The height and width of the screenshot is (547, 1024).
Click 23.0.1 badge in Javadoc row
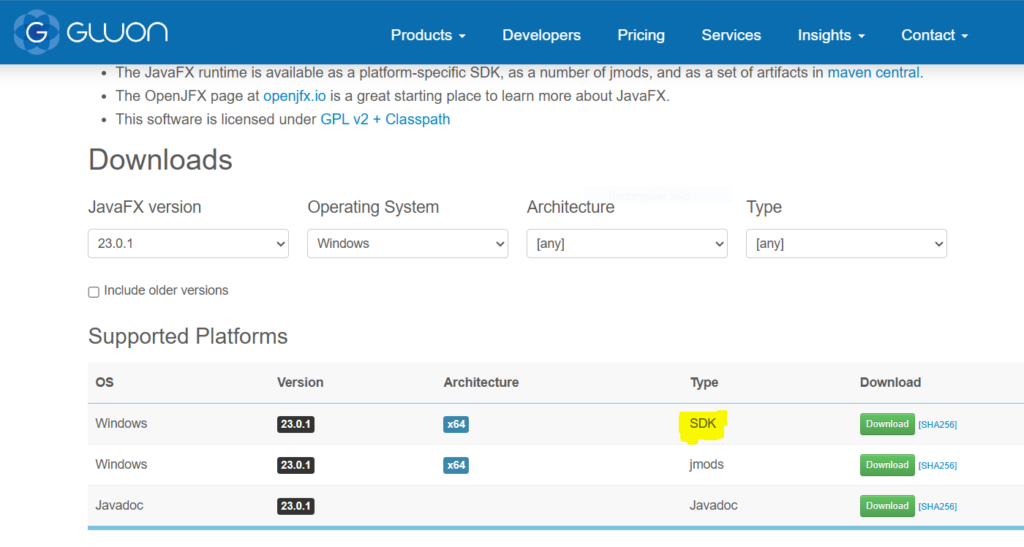coord(296,506)
